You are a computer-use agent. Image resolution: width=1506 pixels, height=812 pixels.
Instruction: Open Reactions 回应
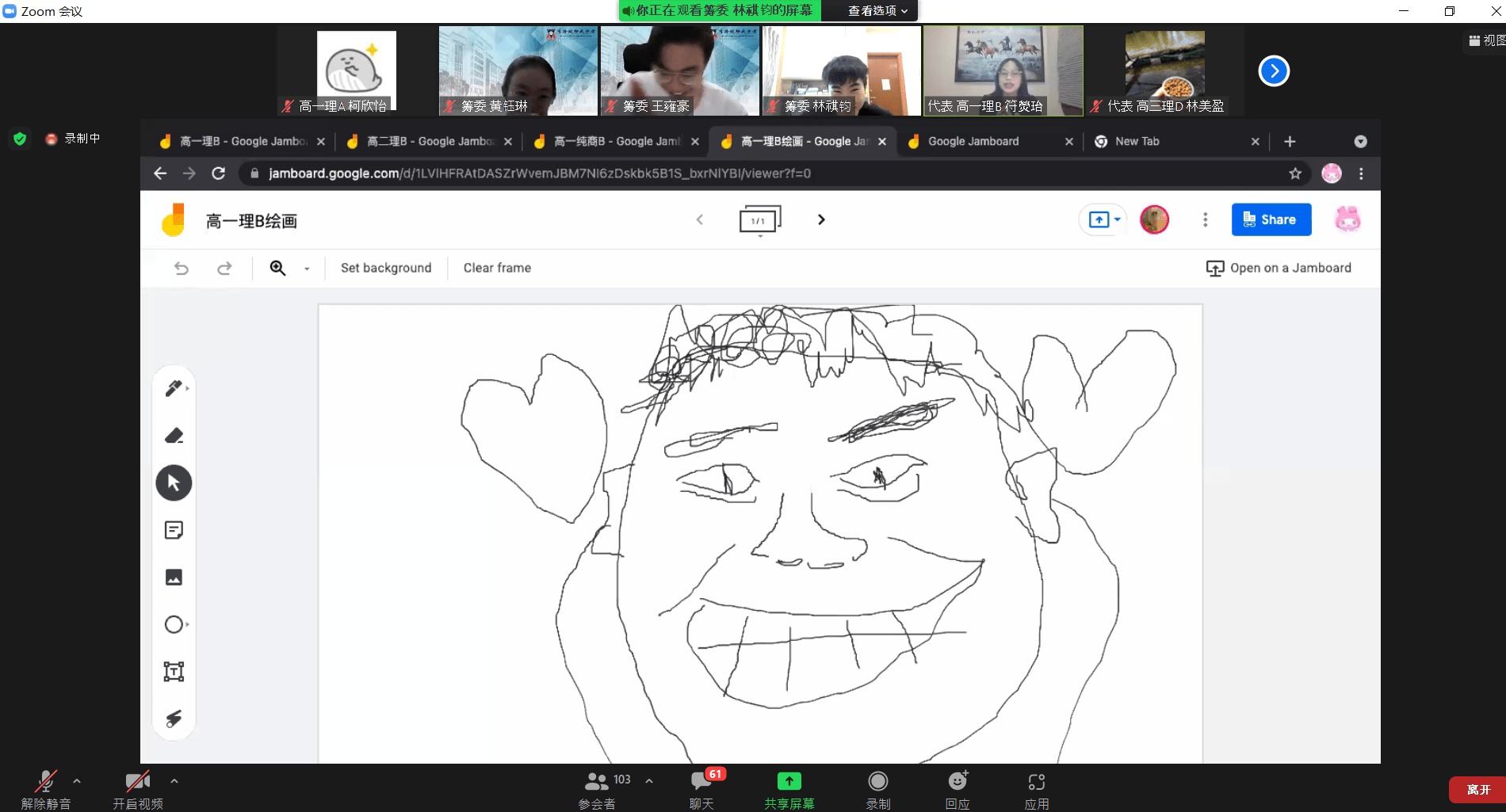(x=957, y=790)
